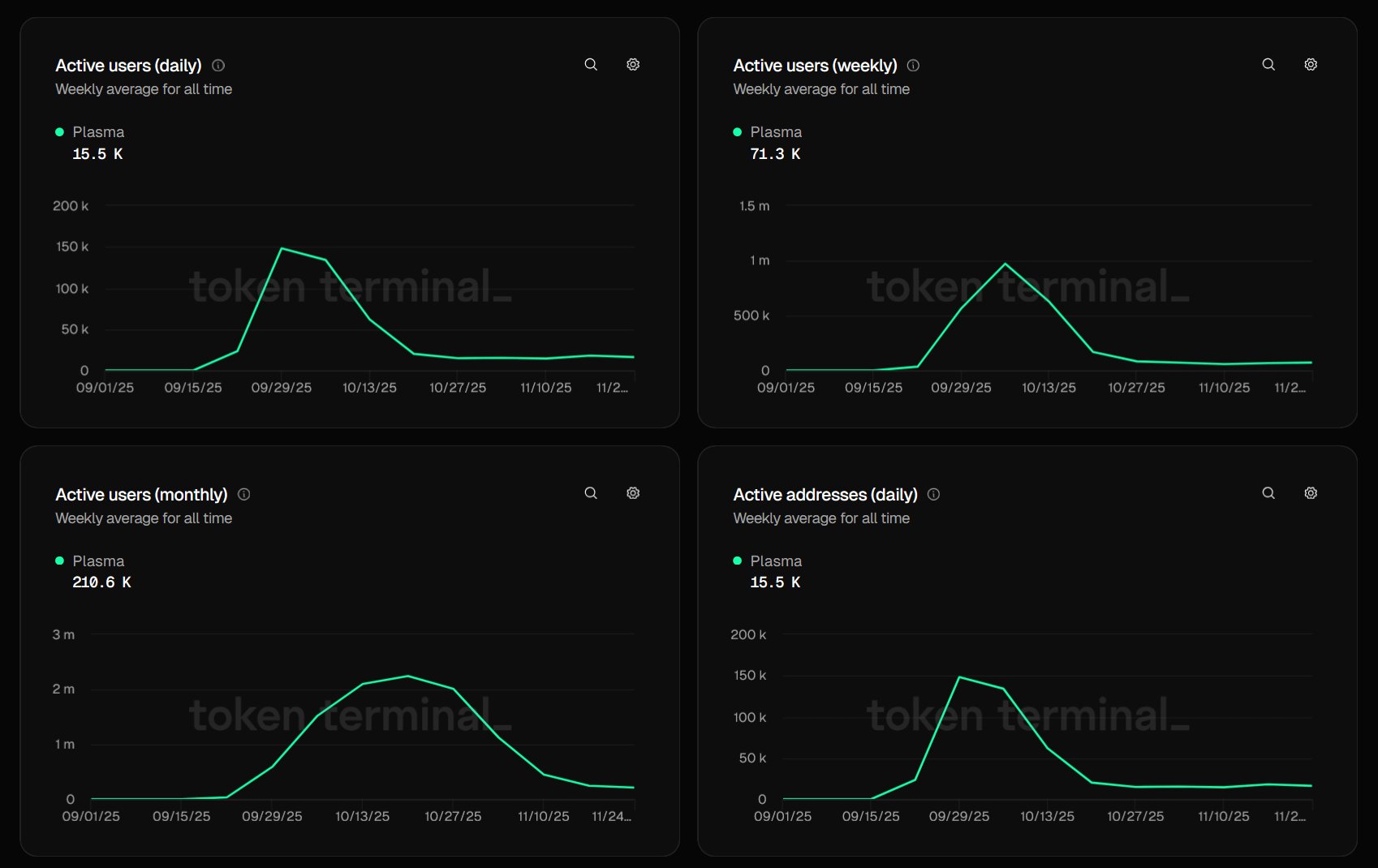Screen dimensions: 1378x868
Task: Open settings gear on Active users (daily) chart
Action: (x=633, y=65)
